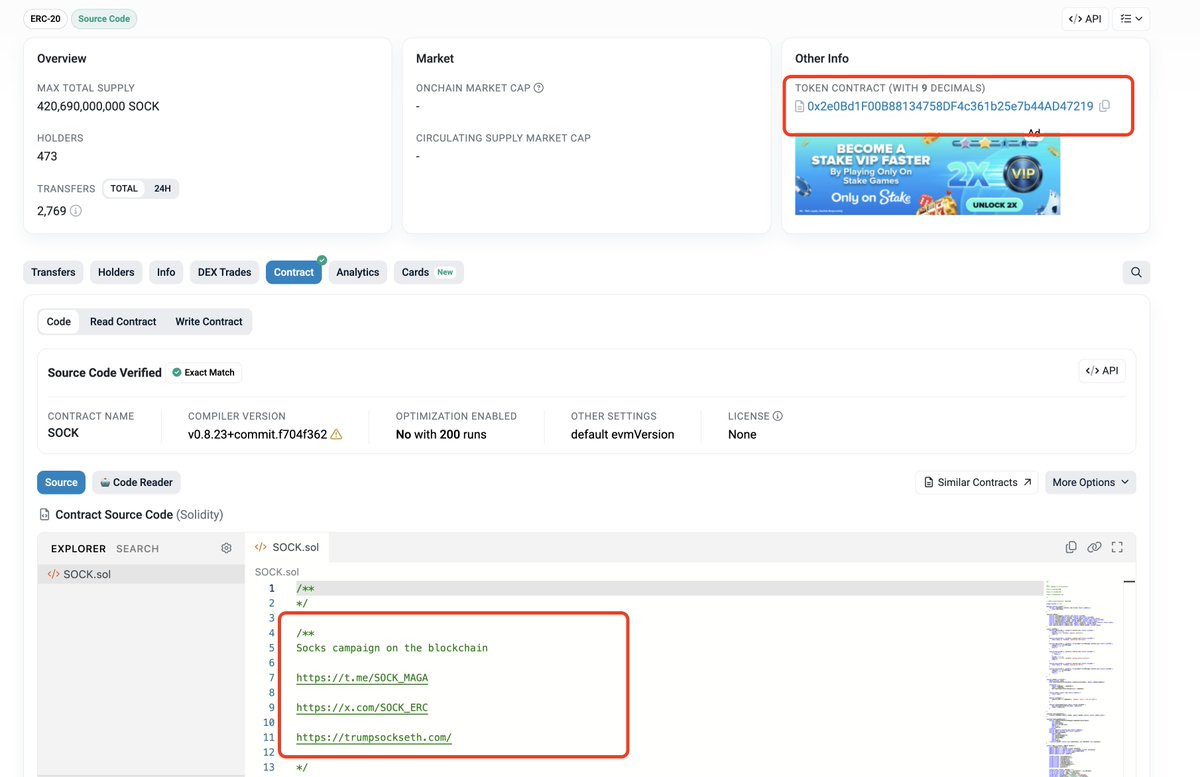1200x777 pixels.
Task: Open the Transfers tab
Action: [53, 272]
